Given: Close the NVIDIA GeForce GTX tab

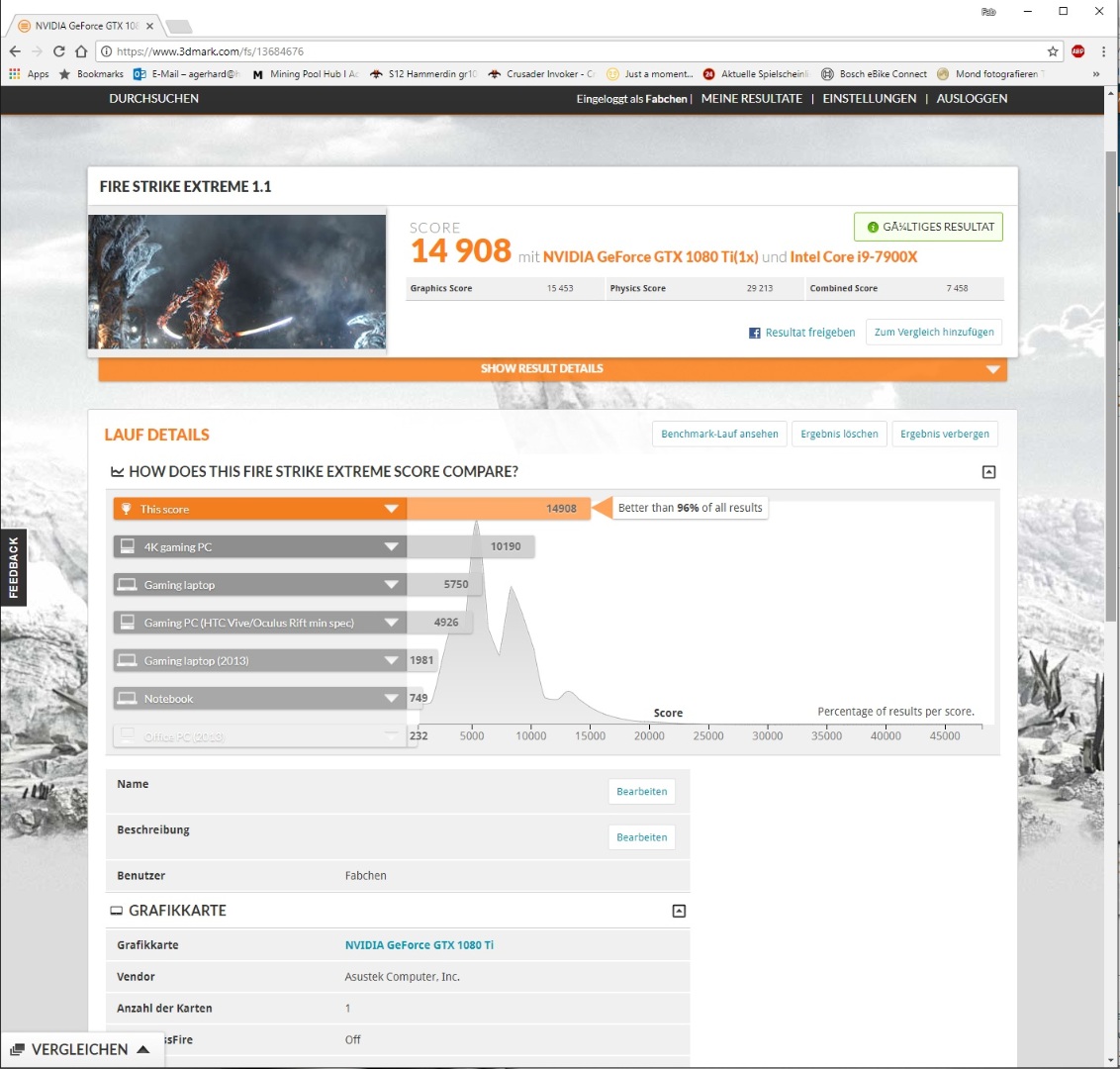Looking at the screenshot, I should (149, 26).
